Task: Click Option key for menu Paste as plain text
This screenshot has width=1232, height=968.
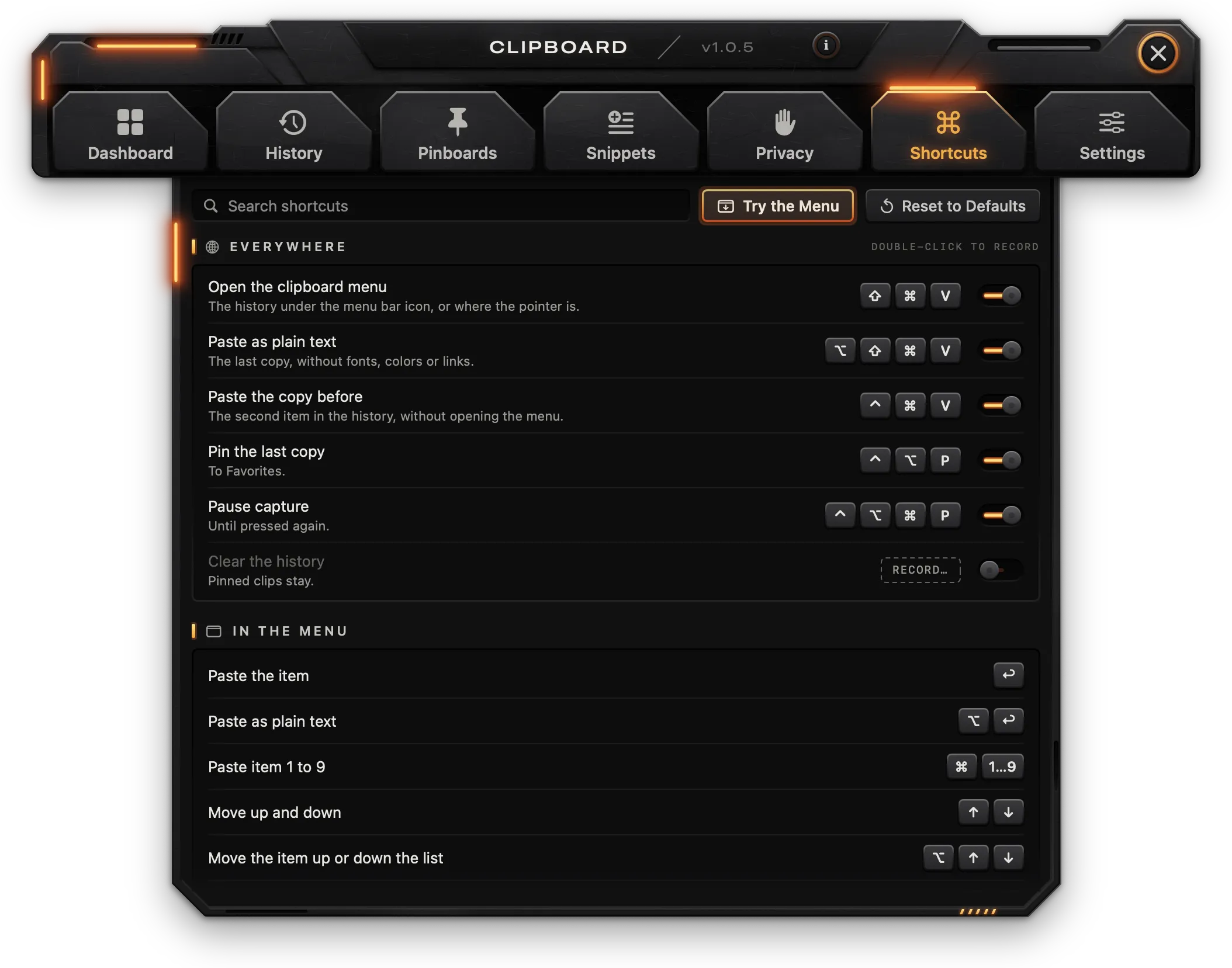Action: click(x=973, y=721)
